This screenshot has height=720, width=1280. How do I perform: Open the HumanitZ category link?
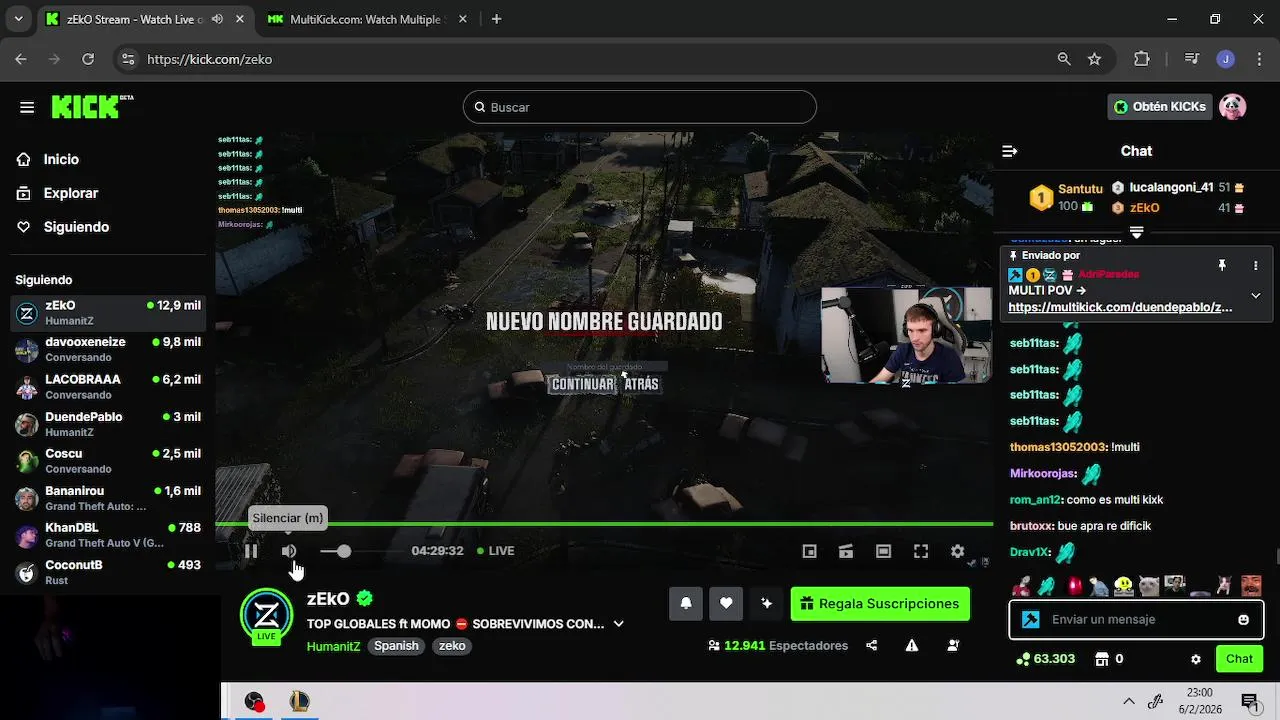click(x=333, y=646)
